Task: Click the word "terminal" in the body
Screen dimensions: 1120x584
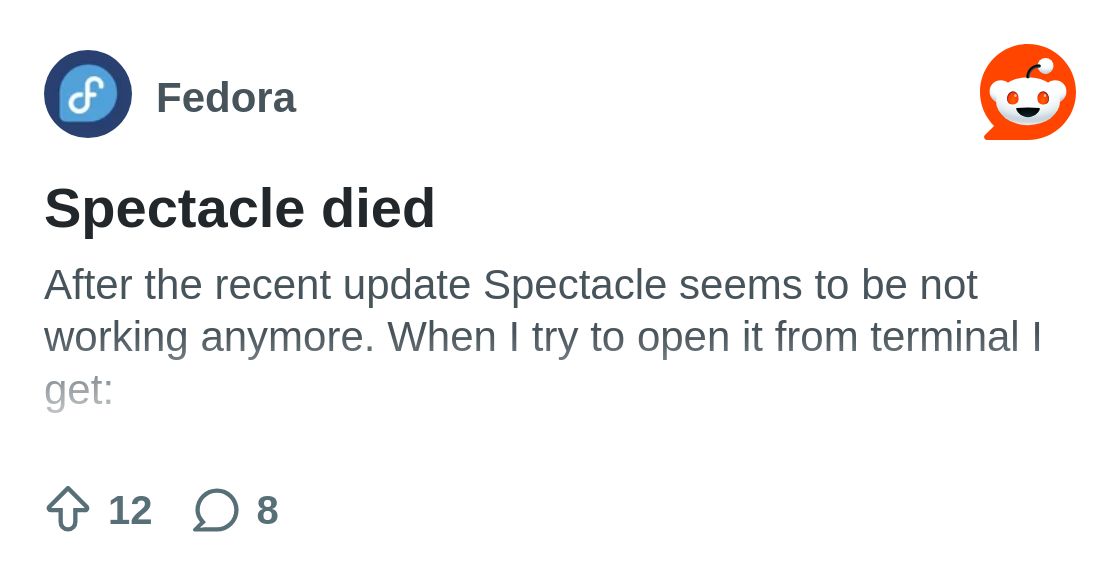Action: (x=944, y=337)
